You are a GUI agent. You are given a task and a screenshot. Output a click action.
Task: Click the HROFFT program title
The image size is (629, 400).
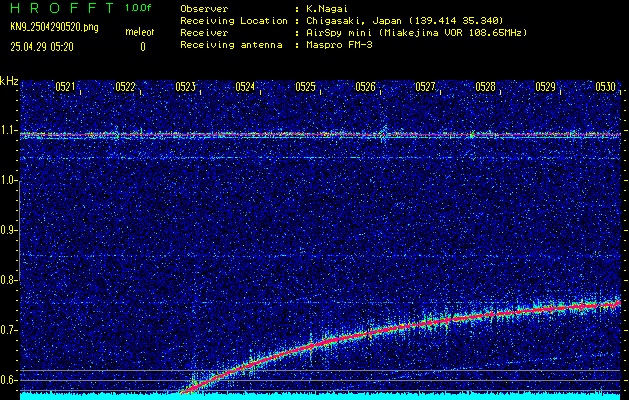63,8
